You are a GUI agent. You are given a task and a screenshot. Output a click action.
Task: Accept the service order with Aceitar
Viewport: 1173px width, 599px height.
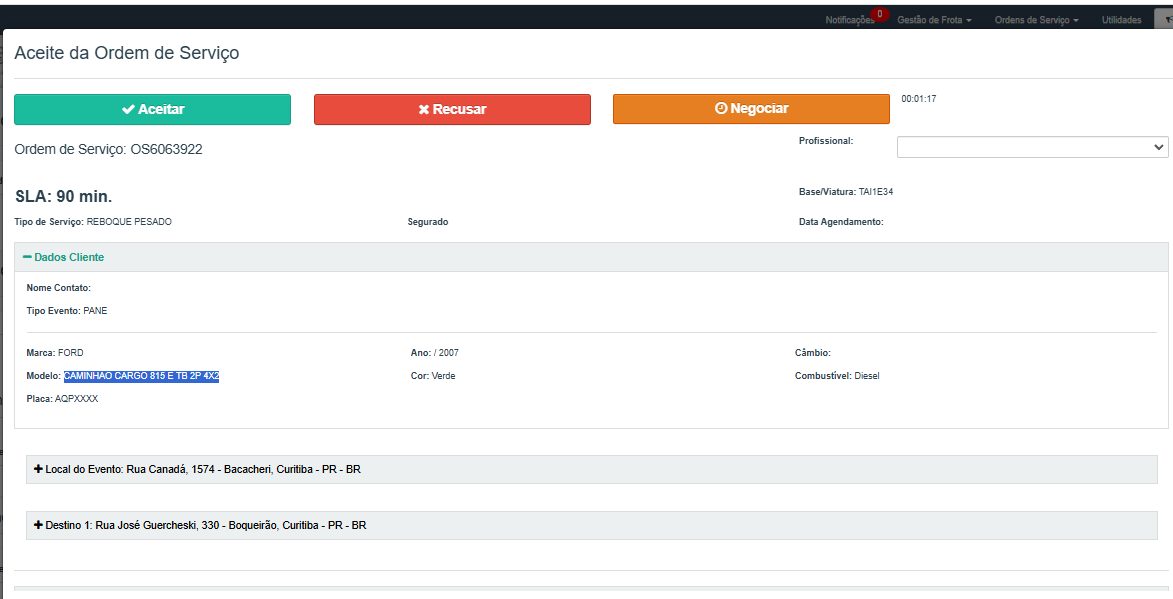coord(153,109)
